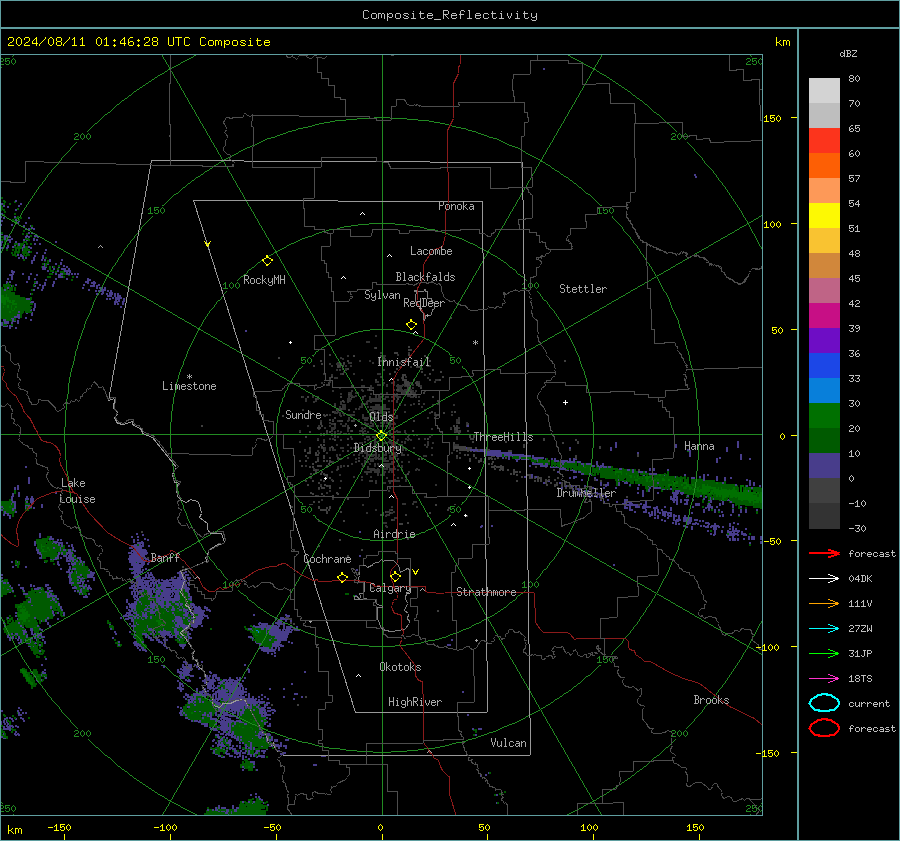Select the magenta 39 dBZ color swatch
Screen dimensions: 900x841
[x=824, y=316]
